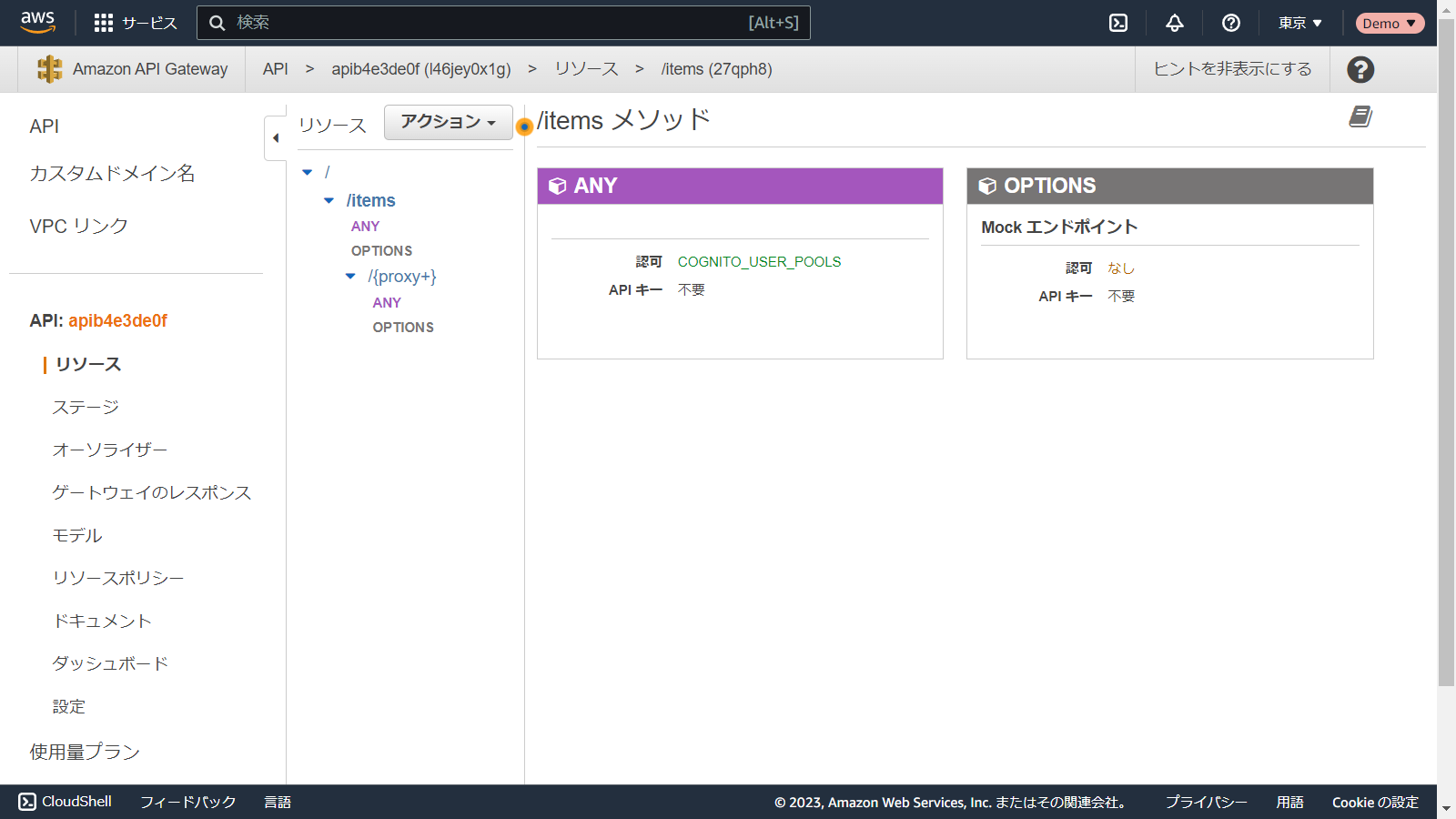Hide hints with ヒントを非表示にする

pos(1232,69)
